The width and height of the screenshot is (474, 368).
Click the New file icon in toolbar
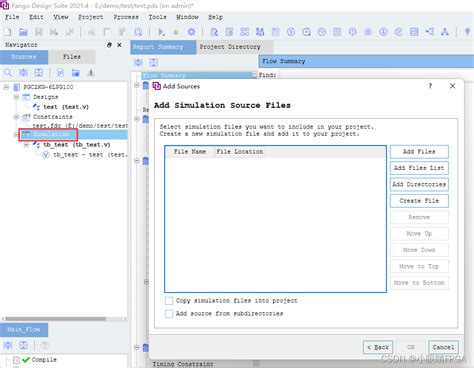[x=7, y=32]
